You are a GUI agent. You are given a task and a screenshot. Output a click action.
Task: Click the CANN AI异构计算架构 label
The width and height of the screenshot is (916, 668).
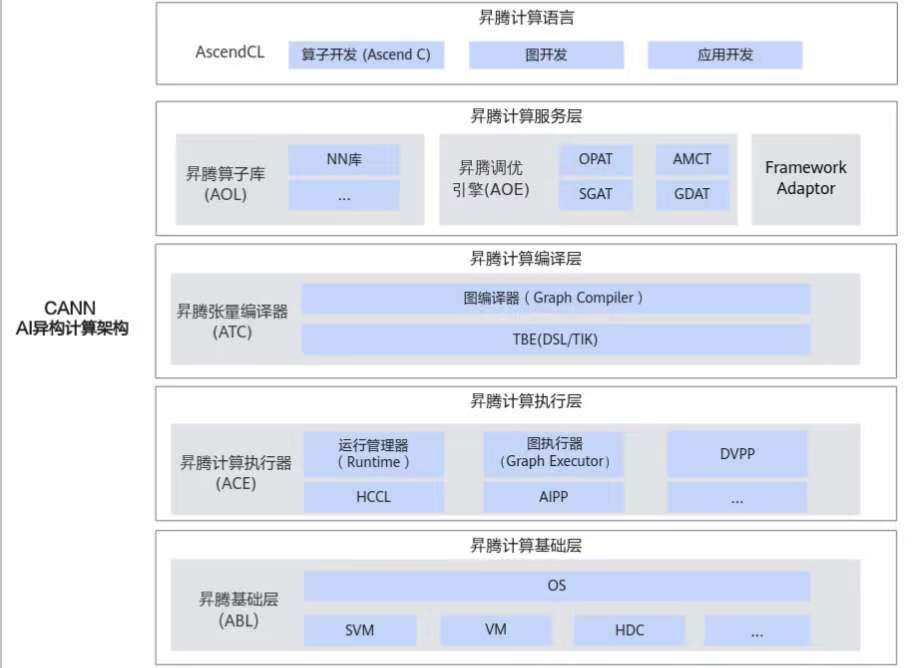tap(72, 318)
